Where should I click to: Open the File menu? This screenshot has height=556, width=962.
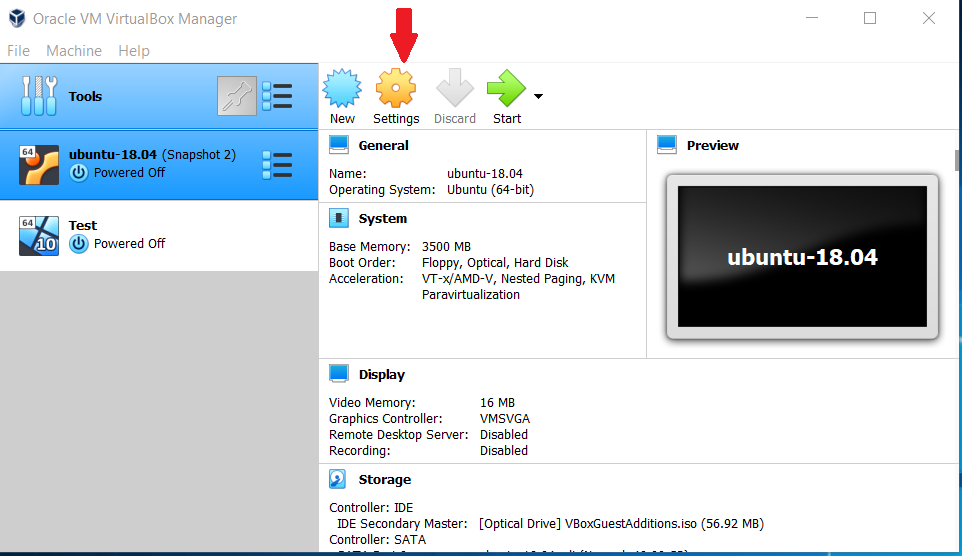18,51
